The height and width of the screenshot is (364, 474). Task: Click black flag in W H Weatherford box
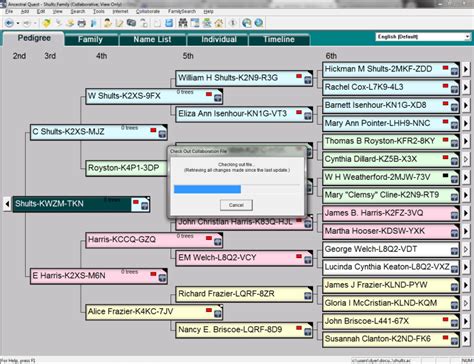click(x=445, y=175)
